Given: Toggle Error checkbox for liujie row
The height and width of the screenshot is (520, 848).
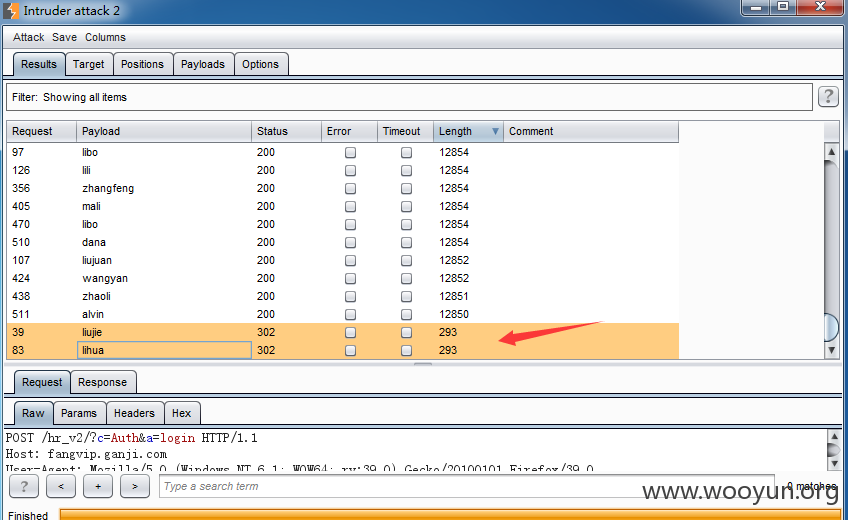Looking at the screenshot, I should tap(350, 332).
